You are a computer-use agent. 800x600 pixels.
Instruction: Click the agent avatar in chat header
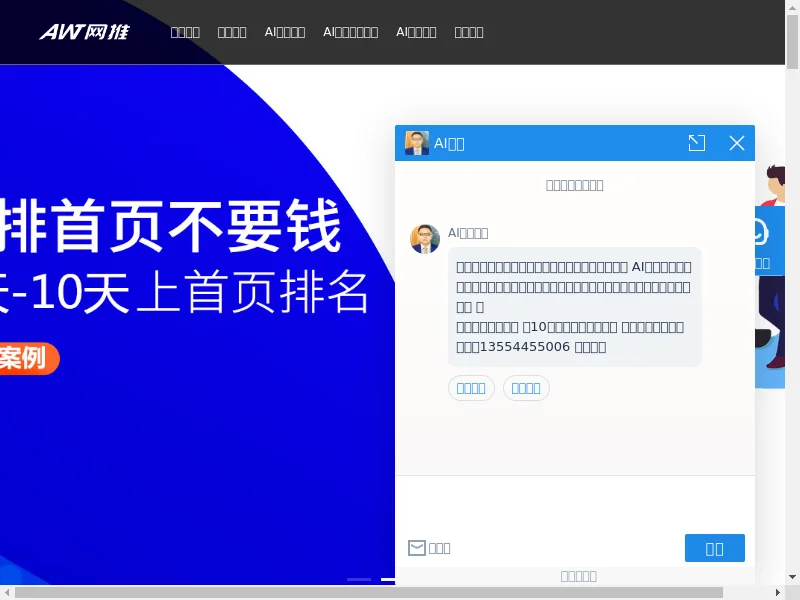417,143
